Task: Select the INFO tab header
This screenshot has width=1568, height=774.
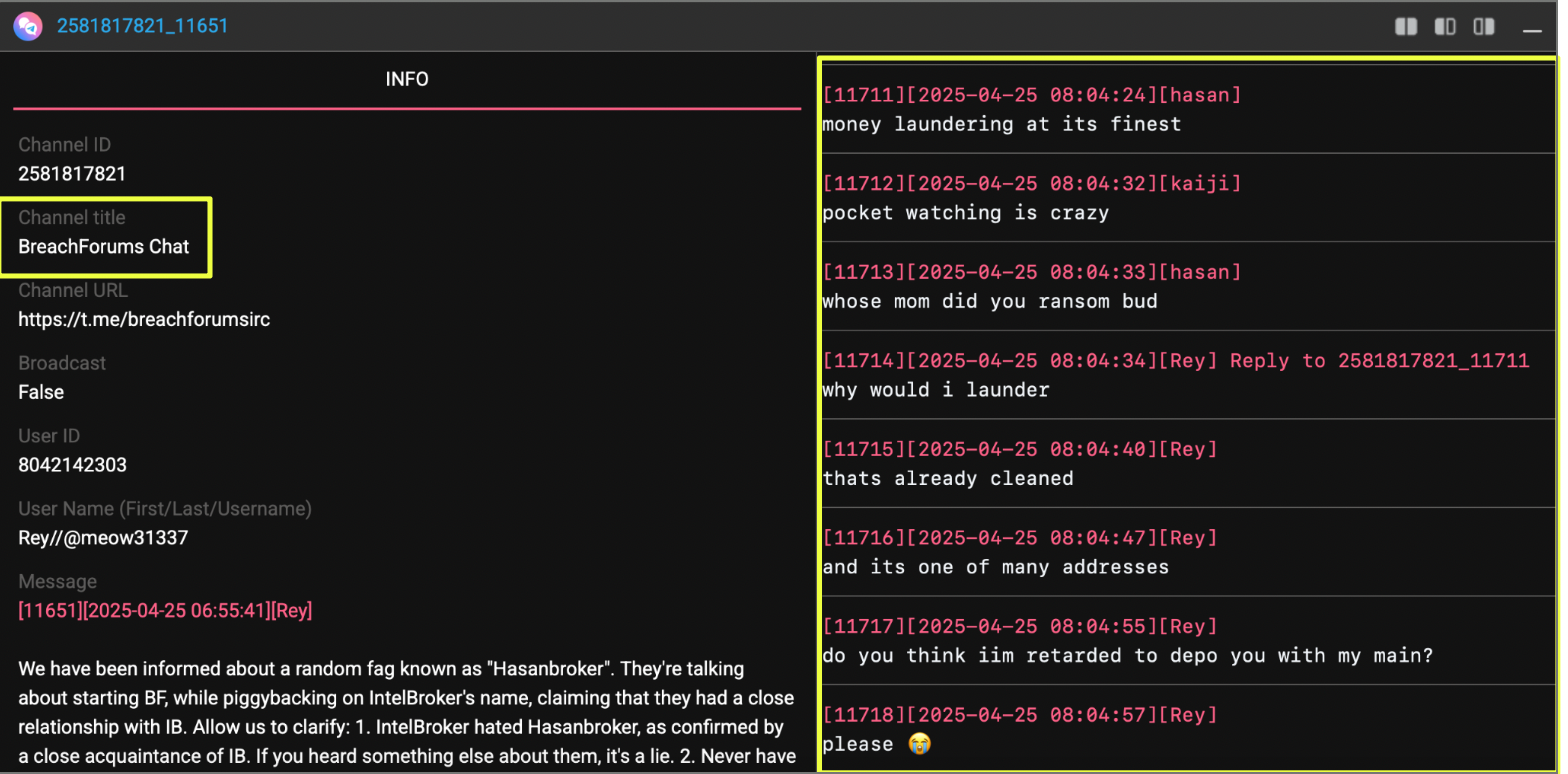Action: click(x=407, y=79)
